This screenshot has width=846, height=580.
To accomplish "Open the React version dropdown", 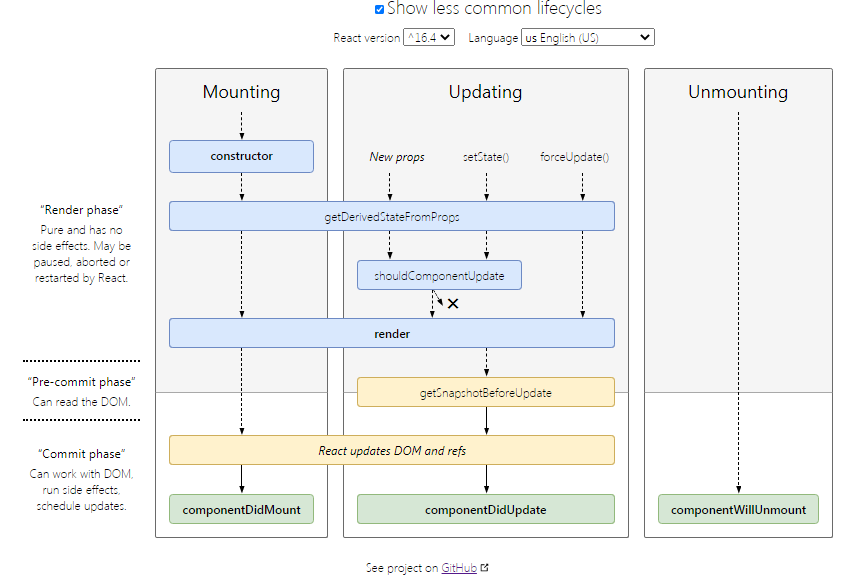I will 429,37.
